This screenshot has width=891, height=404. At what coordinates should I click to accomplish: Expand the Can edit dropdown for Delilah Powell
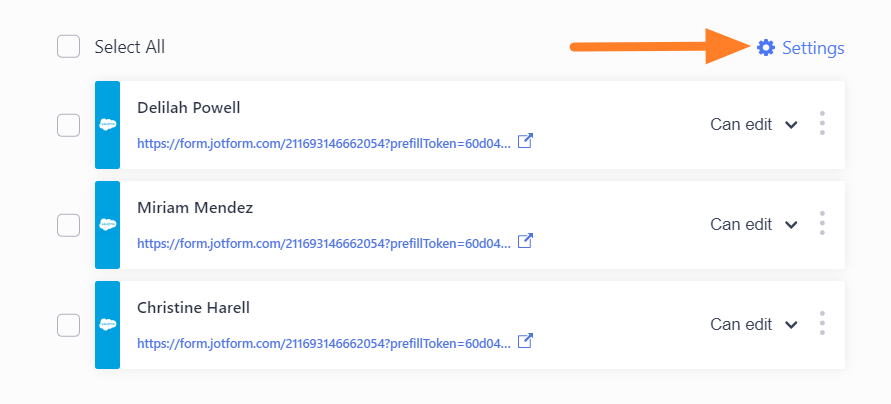[754, 124]
